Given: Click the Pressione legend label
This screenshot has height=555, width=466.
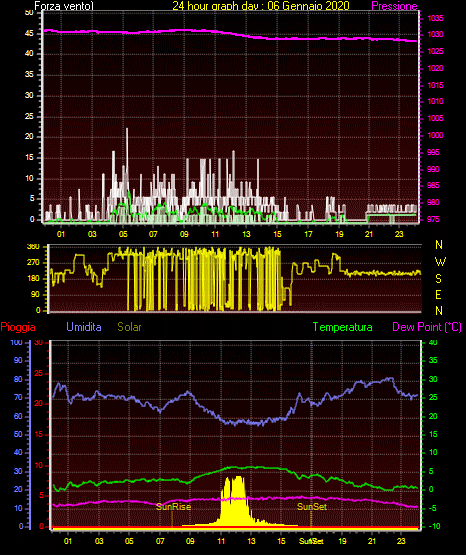Looking at the screenshot, I should coord(394,6).
